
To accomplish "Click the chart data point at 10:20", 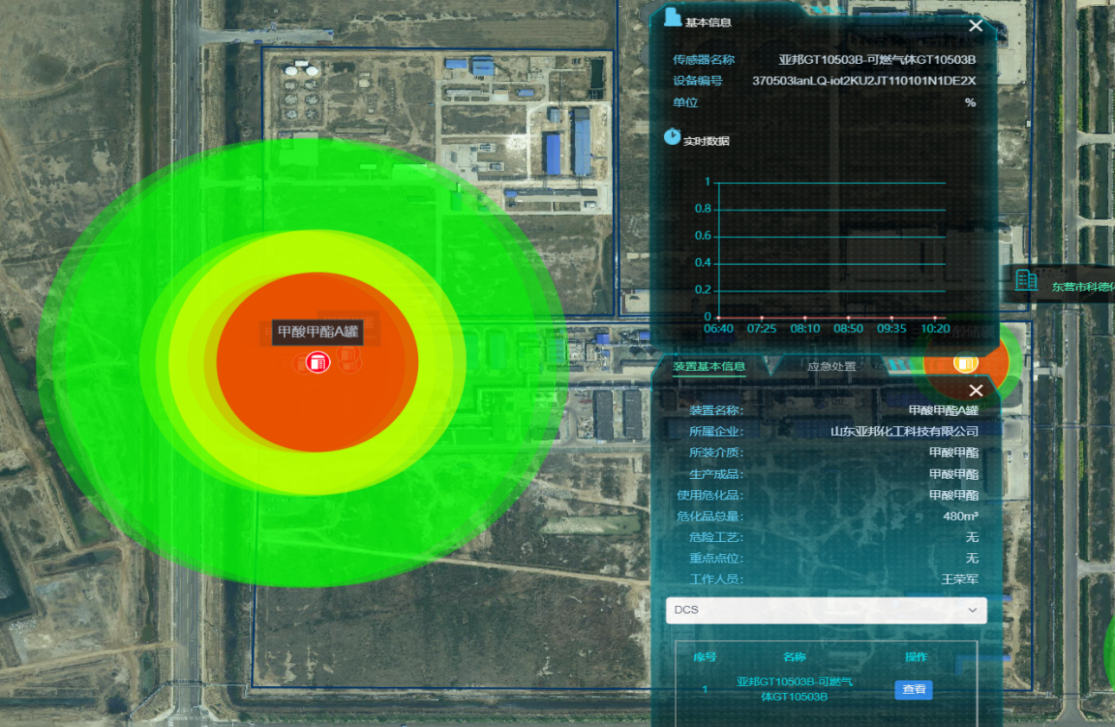I will [935, 318].
